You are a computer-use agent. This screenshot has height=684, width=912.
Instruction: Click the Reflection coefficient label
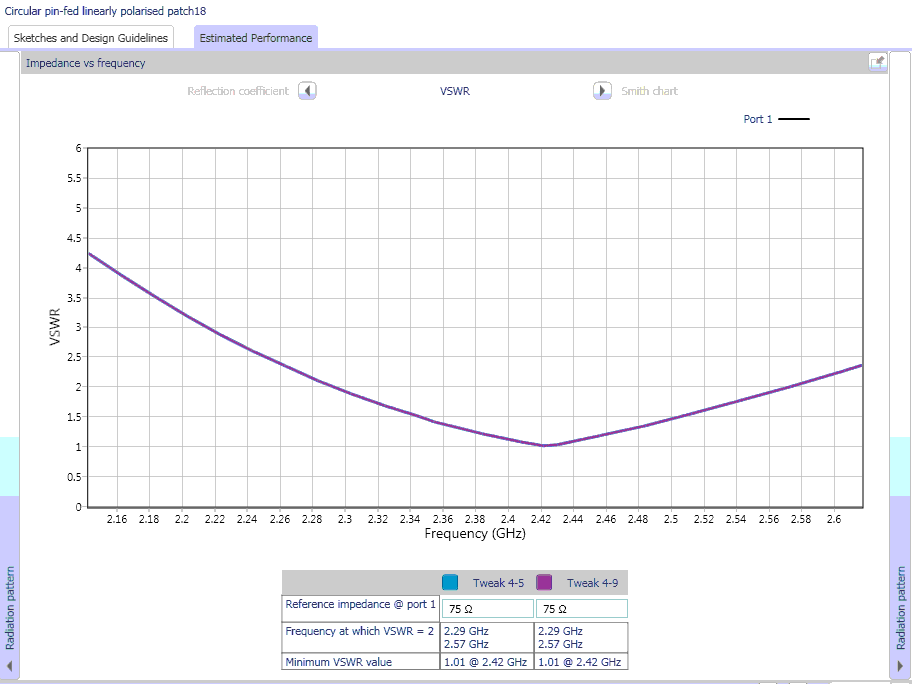point(238,91)
